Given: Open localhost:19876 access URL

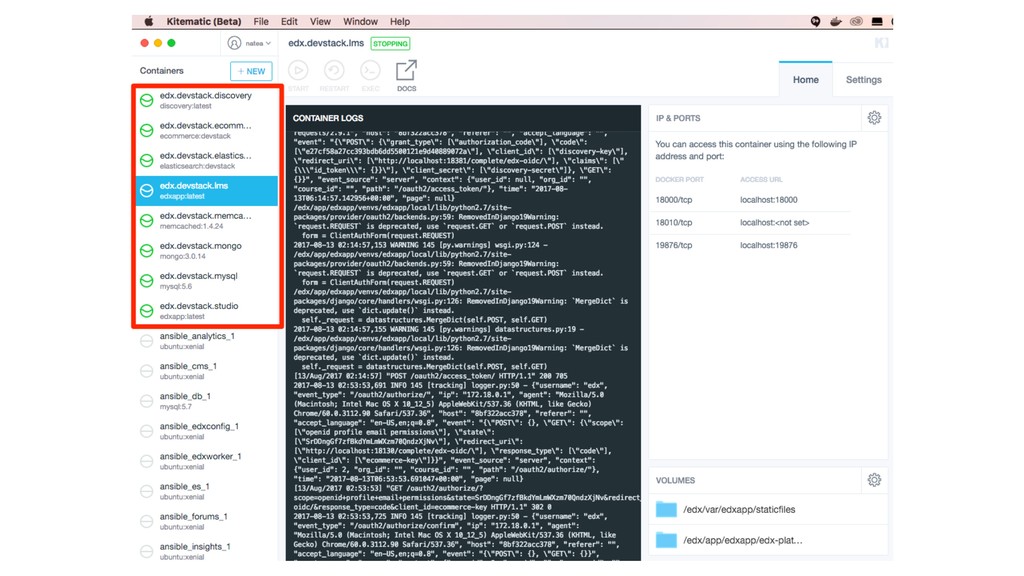Looking at the screenshot, I should click(x=769, y=246).
